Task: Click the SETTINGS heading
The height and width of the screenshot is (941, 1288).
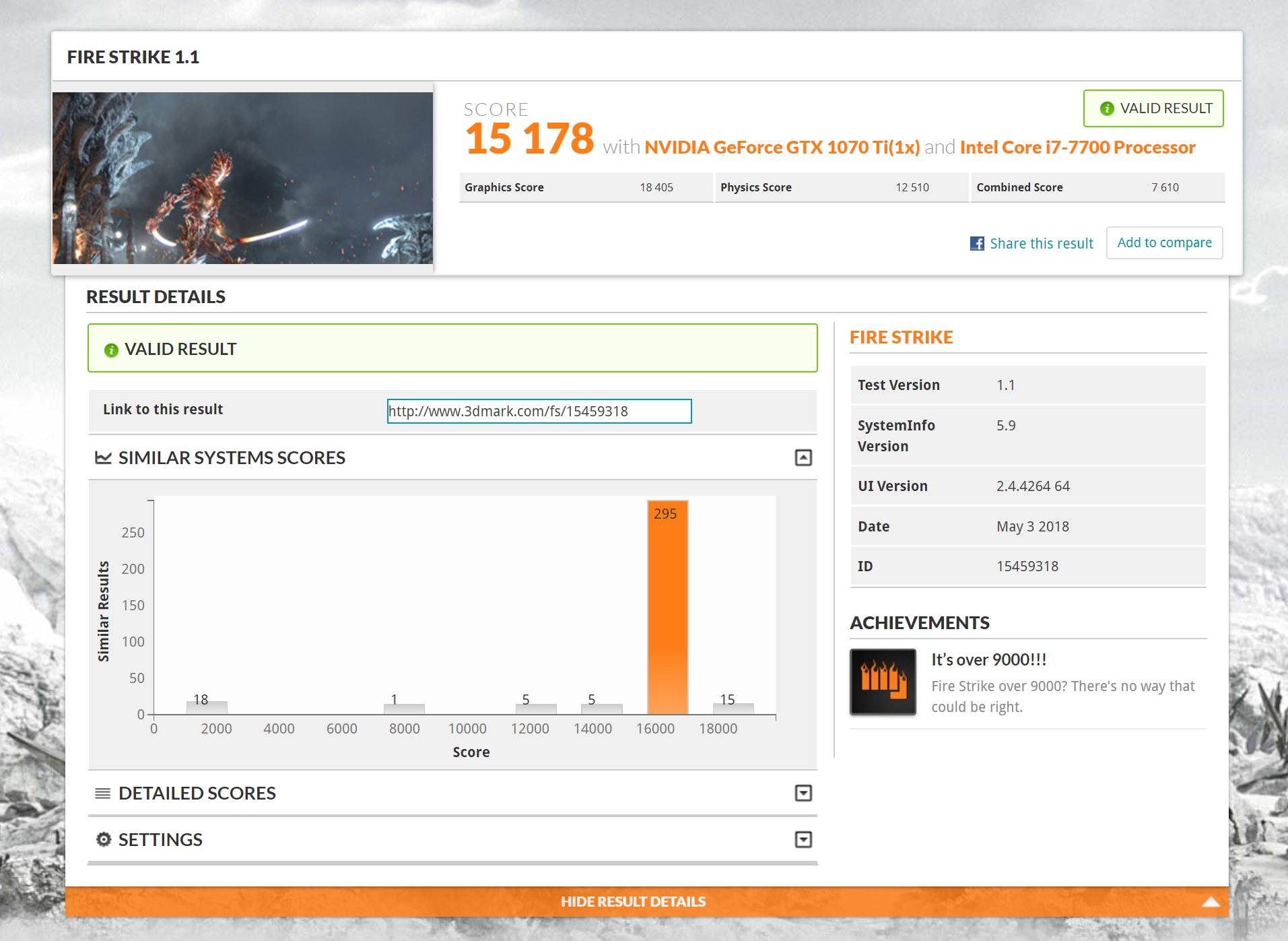Action: pyautogui.click(x=160, y=839)
